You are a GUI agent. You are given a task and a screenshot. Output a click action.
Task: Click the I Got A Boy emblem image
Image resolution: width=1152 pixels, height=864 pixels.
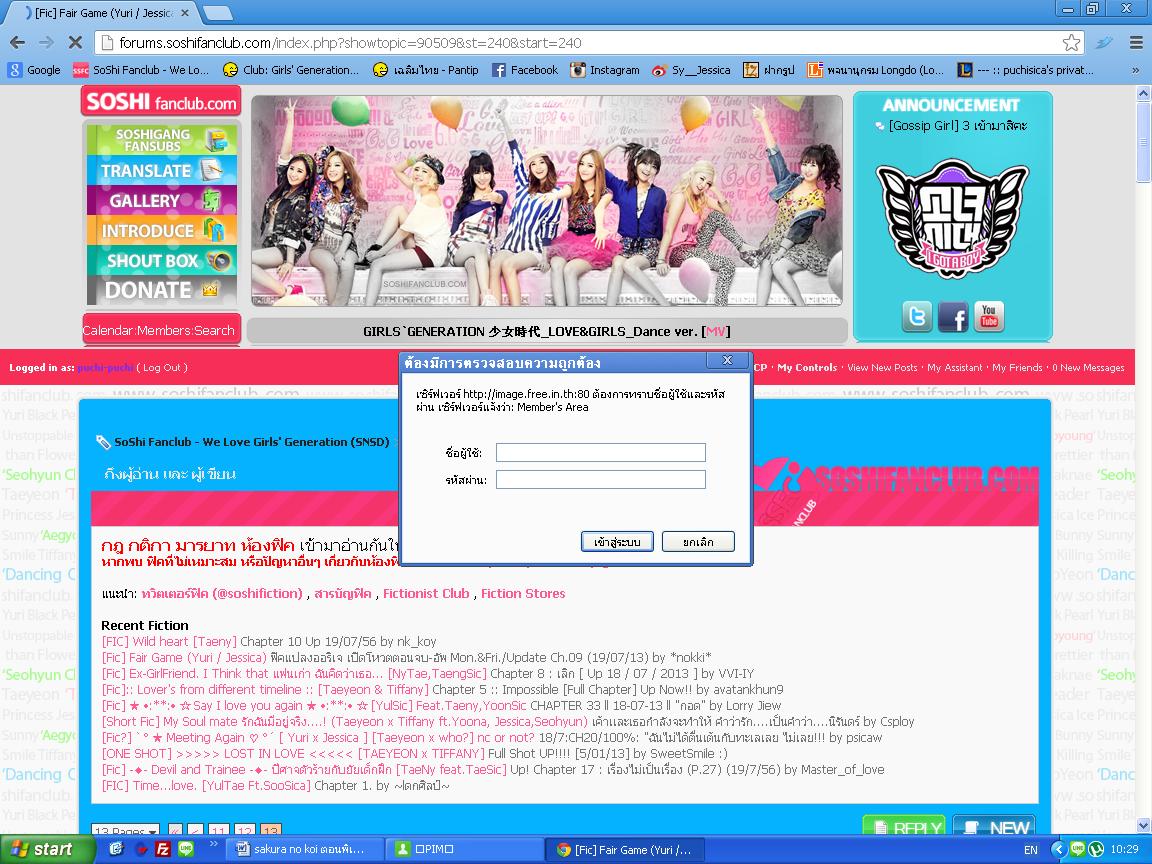coord(952,218)
